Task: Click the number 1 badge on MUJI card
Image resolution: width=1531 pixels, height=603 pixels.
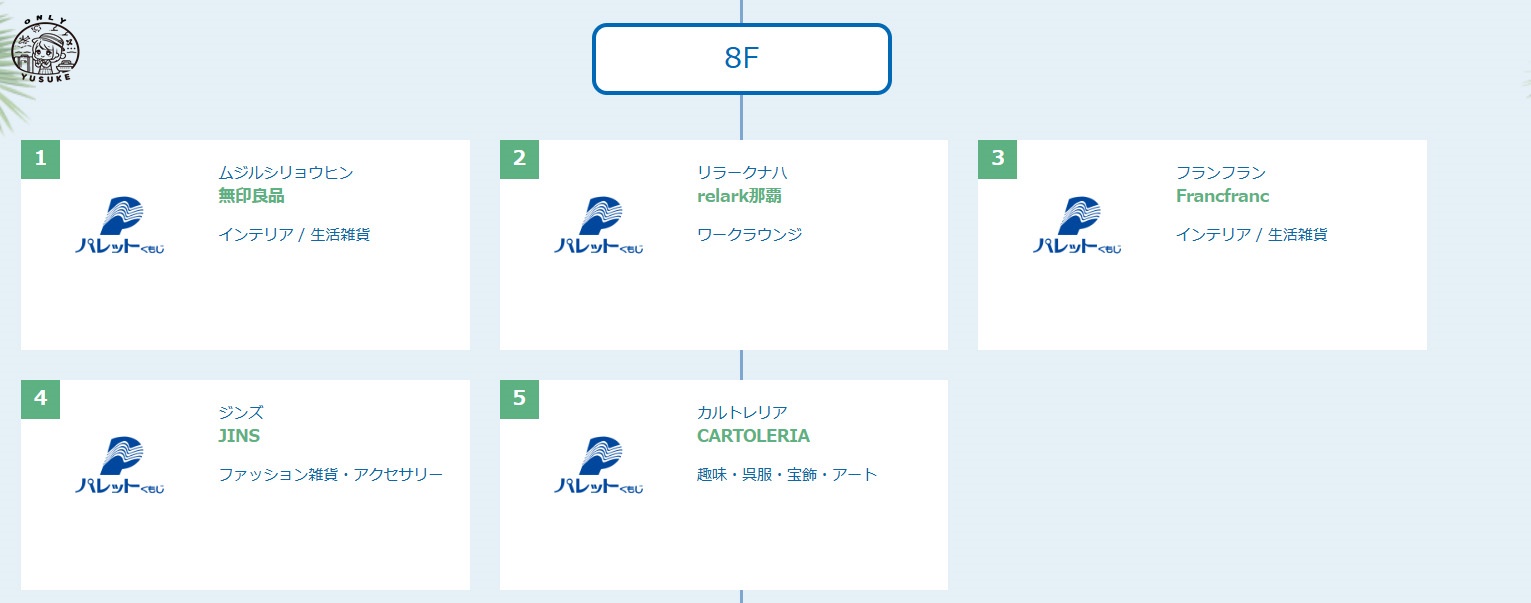Action: pyautogui.click(x=40, y=159)
